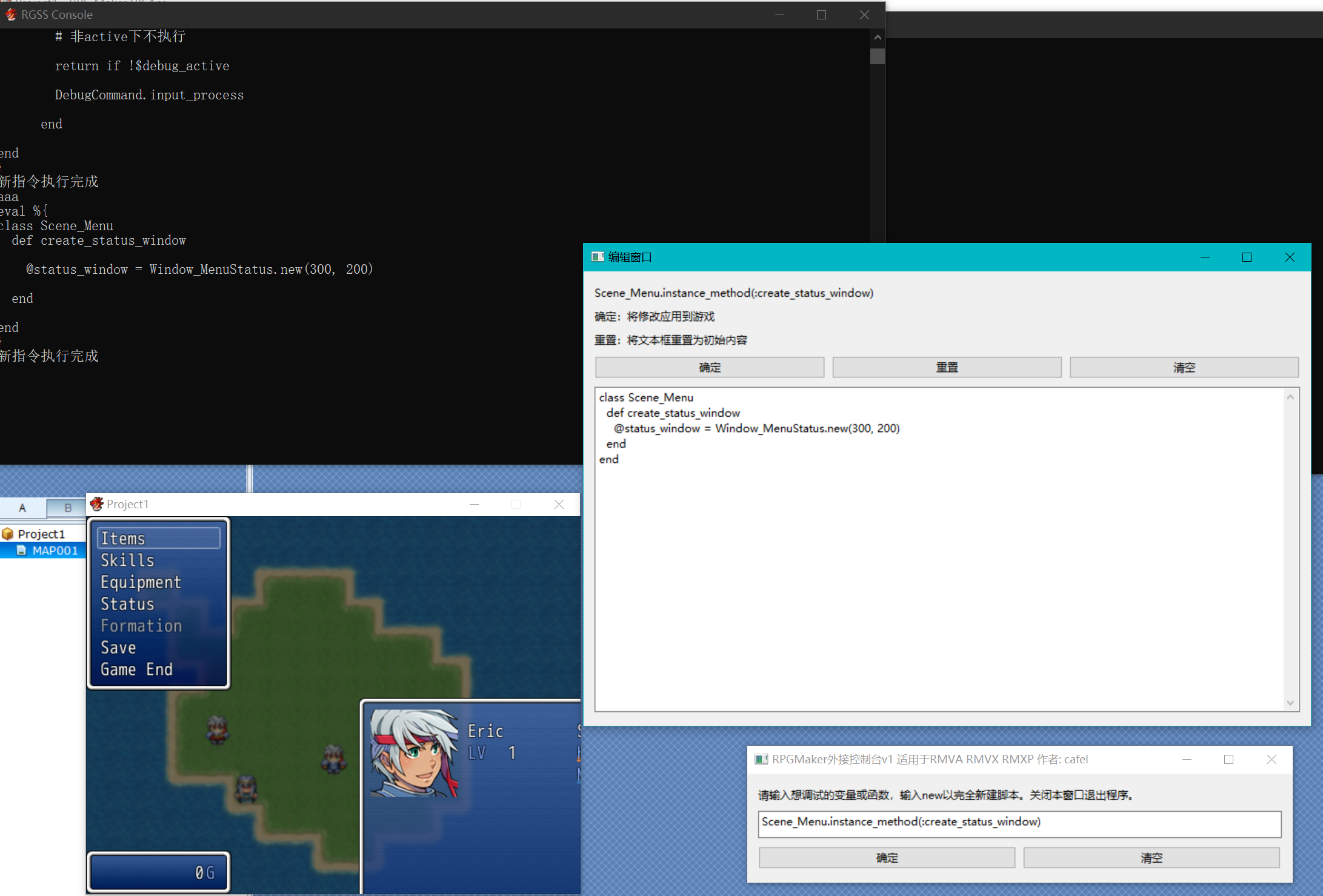
Task: Maximize the RGSS Console window
Action: 821,15
